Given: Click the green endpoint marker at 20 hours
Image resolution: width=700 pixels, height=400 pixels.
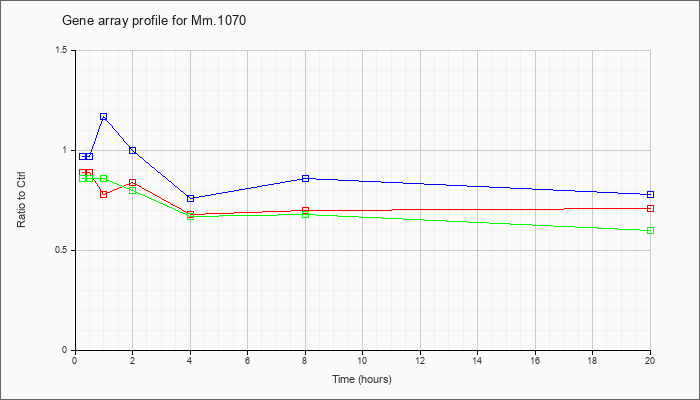Looking at the screenshot, I should click(x=650, y=230).
